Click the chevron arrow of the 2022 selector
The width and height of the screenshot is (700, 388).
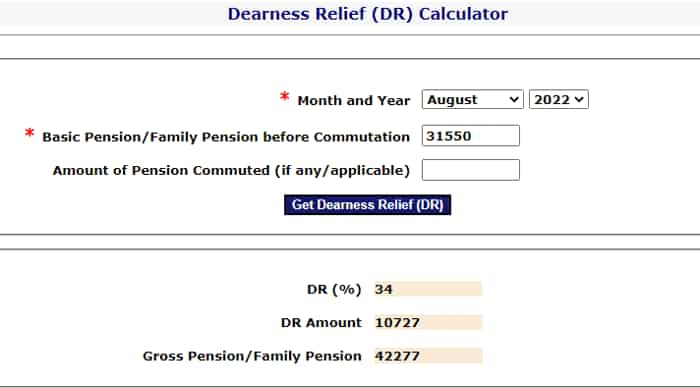pyautogui.click(x=579, y=100)
